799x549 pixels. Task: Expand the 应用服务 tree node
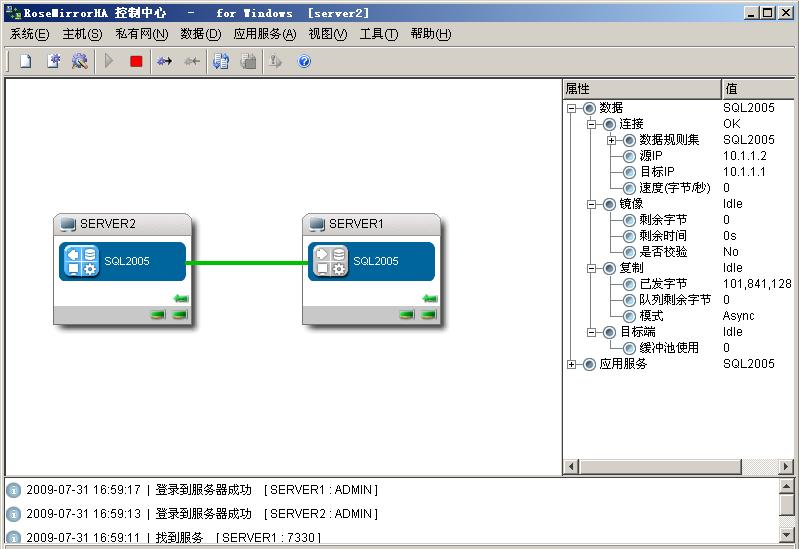pos(572,364)
